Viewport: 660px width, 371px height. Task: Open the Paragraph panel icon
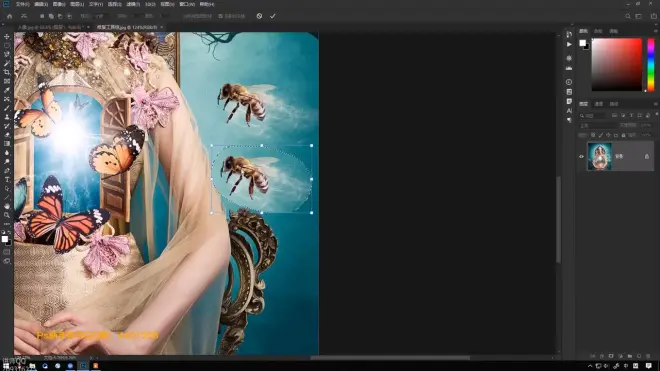click(x=569, y=120)
